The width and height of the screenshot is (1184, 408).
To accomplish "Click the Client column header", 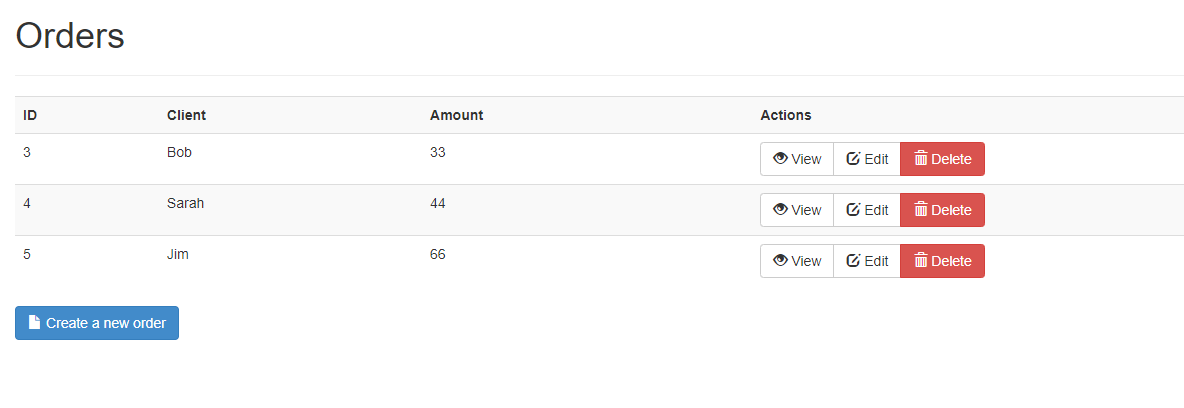I will click(x=186, y=115).
